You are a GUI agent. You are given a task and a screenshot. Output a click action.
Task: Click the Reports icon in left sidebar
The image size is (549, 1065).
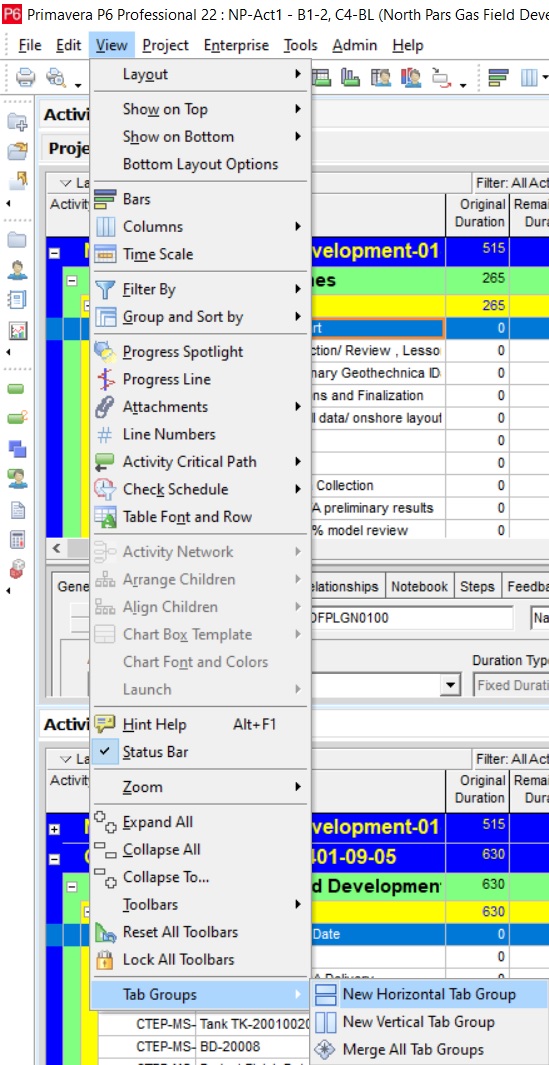17,300
